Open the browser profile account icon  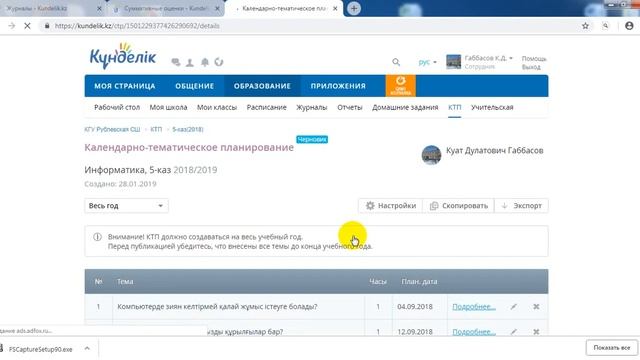629,26
